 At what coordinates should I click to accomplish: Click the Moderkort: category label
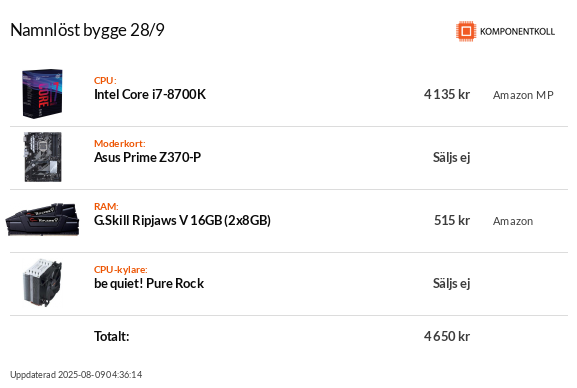pyautogui.click(x=120, y=143)
